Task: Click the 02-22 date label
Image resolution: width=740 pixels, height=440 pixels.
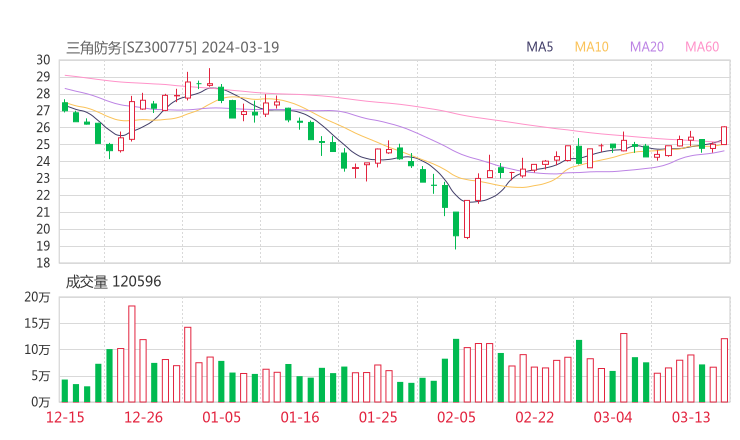Action: click(x=534, y=417)
